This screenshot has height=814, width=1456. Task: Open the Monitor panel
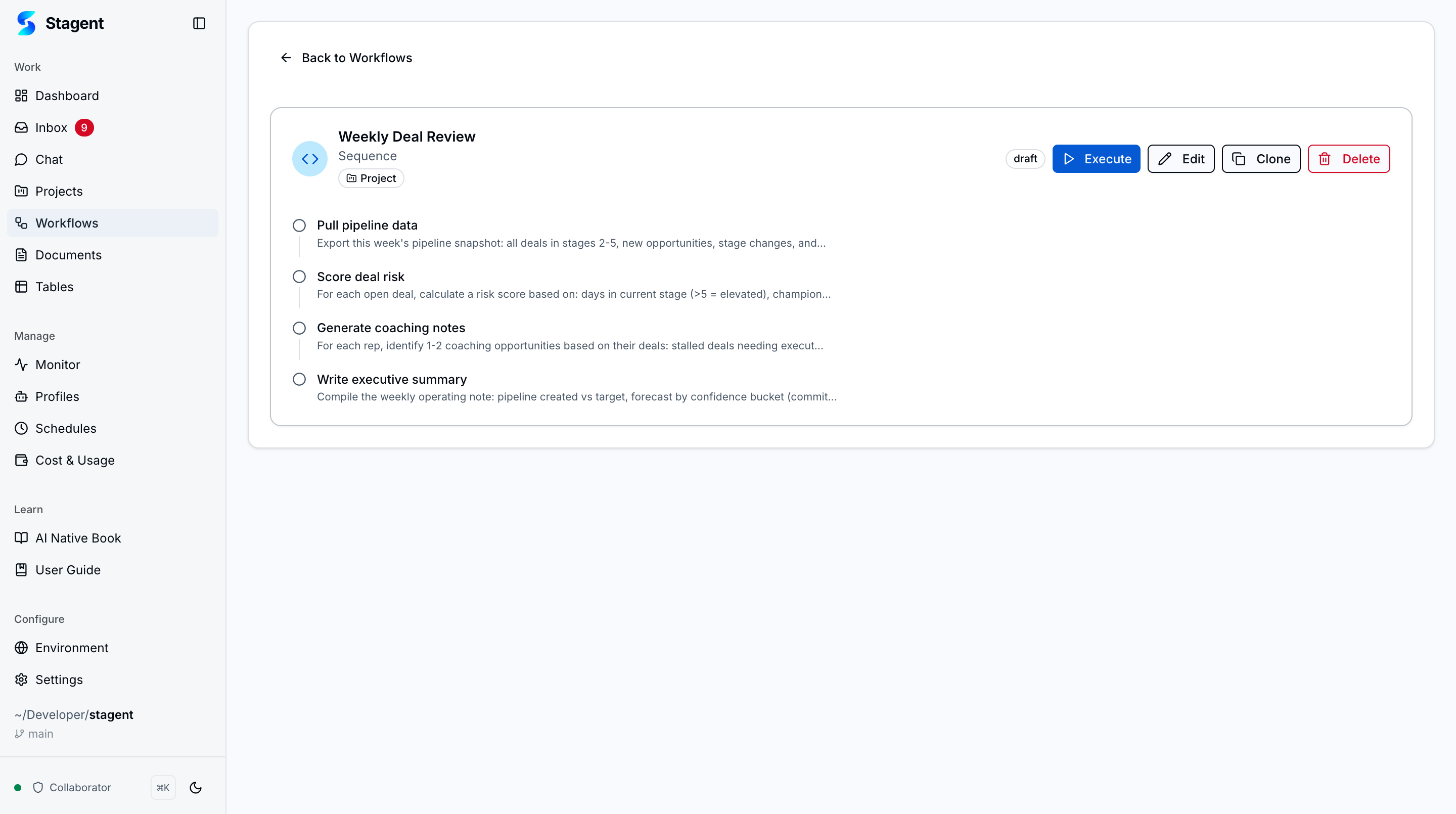click(58, 364)
